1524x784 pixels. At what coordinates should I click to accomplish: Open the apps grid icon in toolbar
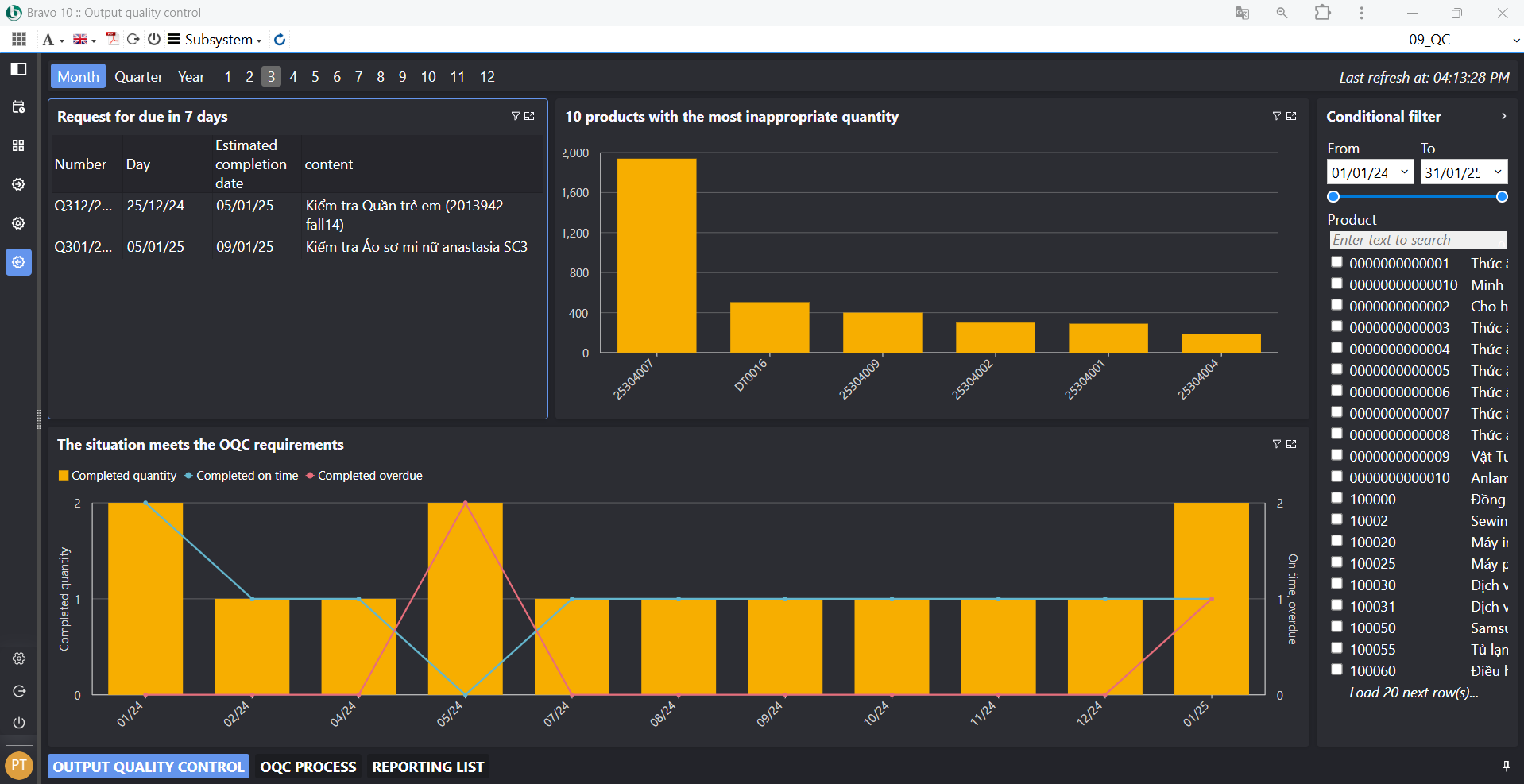coord(19,39)
